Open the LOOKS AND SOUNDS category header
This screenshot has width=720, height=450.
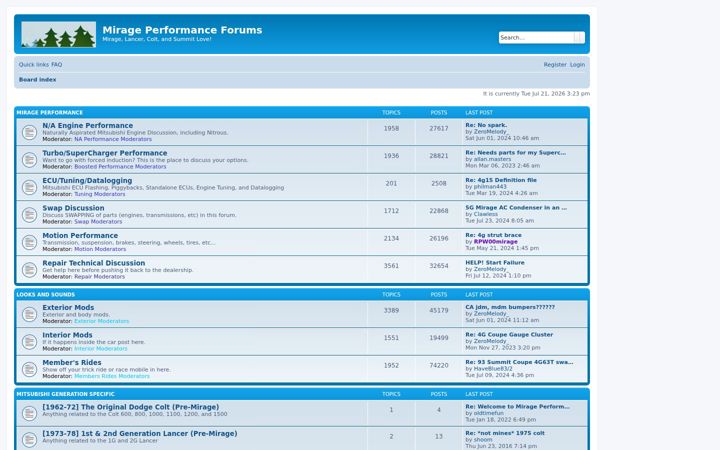coord(45,295)
